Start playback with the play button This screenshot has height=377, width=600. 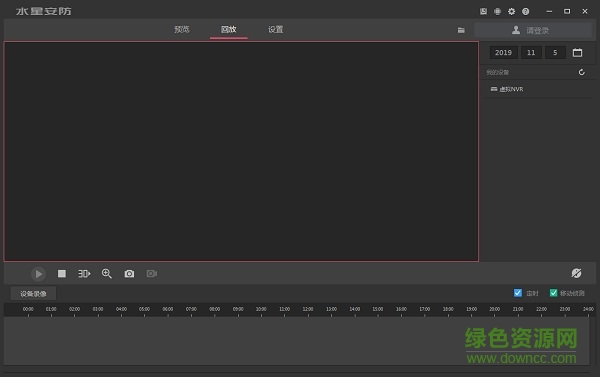(38, 274)
